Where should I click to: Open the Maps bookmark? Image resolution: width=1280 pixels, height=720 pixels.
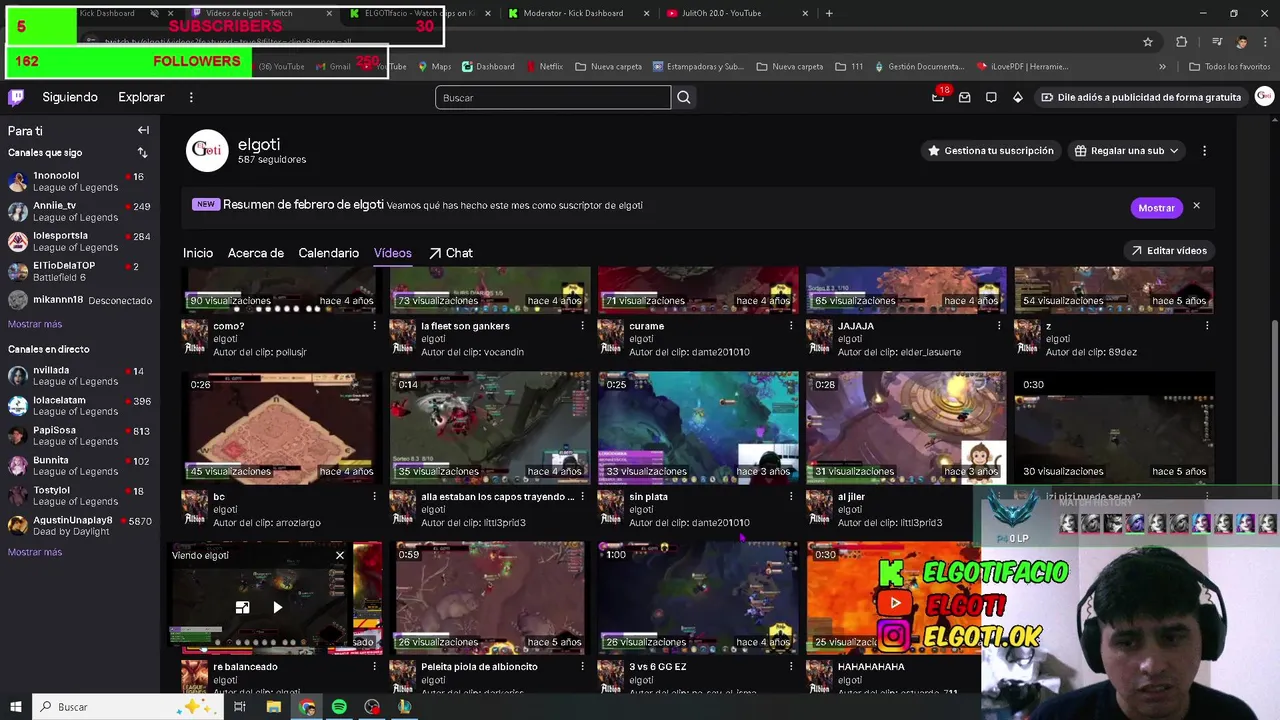pyautogui.click(x=434, y=67)
